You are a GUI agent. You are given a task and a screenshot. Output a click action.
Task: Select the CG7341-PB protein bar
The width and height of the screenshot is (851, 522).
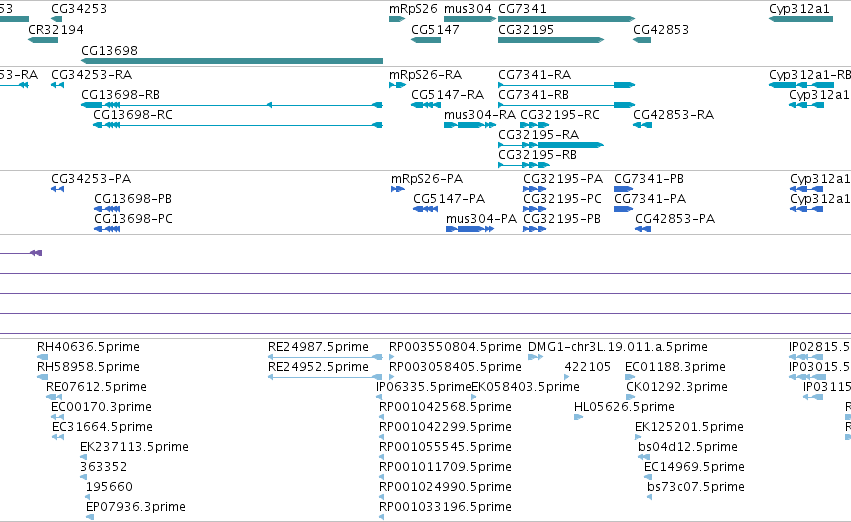click(624, 189)
